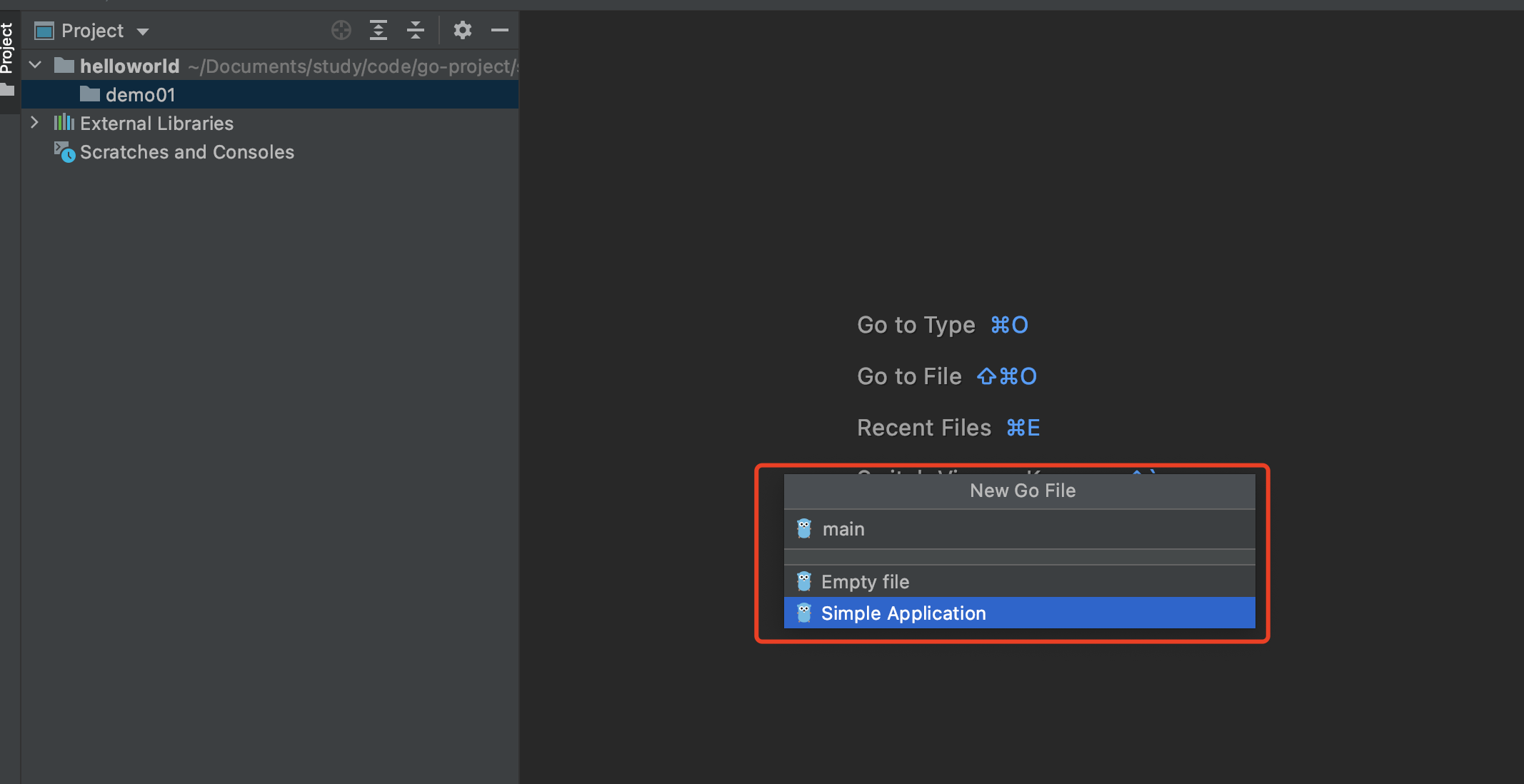The image size is (1524, 784).
Task: Click the gopher icon next to Empty file
Action: click(804, 581)
